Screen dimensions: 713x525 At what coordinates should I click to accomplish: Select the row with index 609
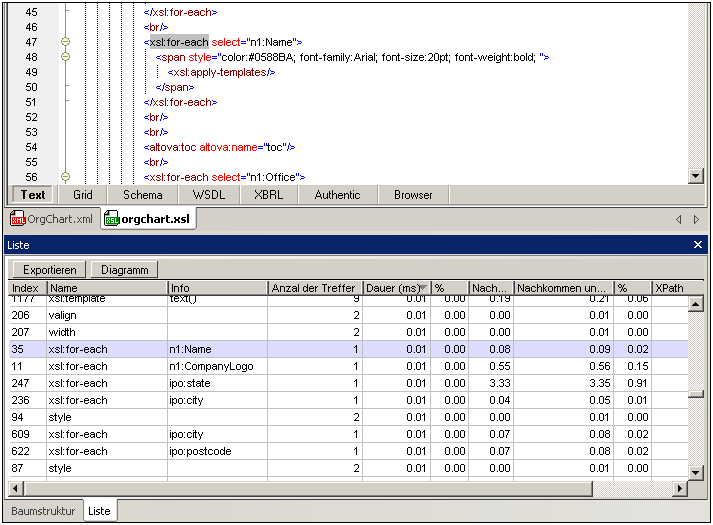pos(348,434)
